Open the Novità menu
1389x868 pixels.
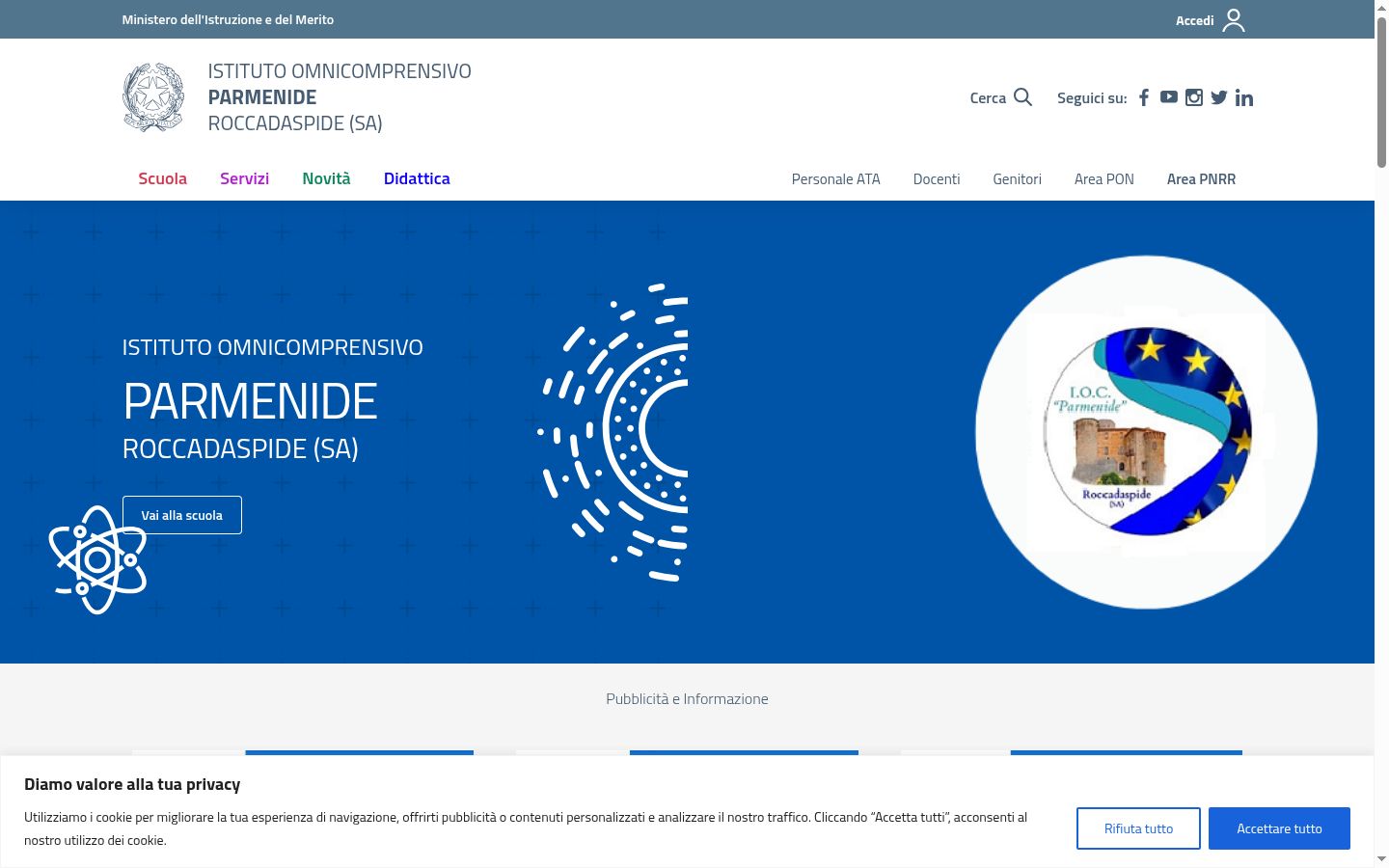(326, 178)
